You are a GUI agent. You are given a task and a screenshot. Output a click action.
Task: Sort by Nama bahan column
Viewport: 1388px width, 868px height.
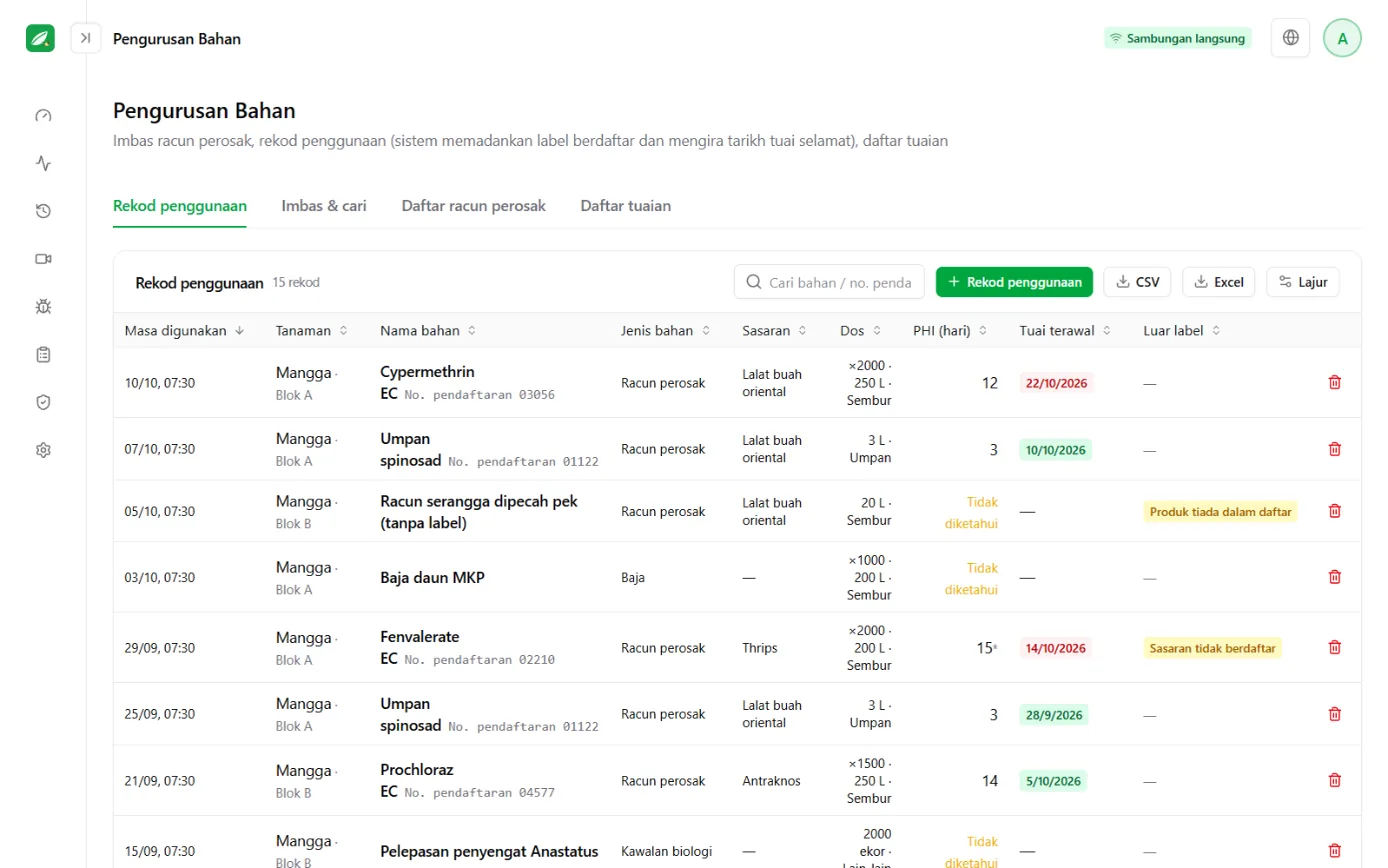point(428,330)
